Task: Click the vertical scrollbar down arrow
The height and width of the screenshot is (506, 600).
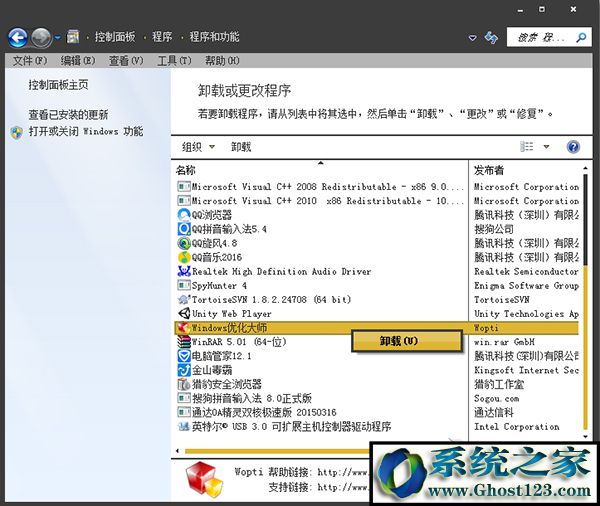Action: pyautogui.click(x=585, y=437)
